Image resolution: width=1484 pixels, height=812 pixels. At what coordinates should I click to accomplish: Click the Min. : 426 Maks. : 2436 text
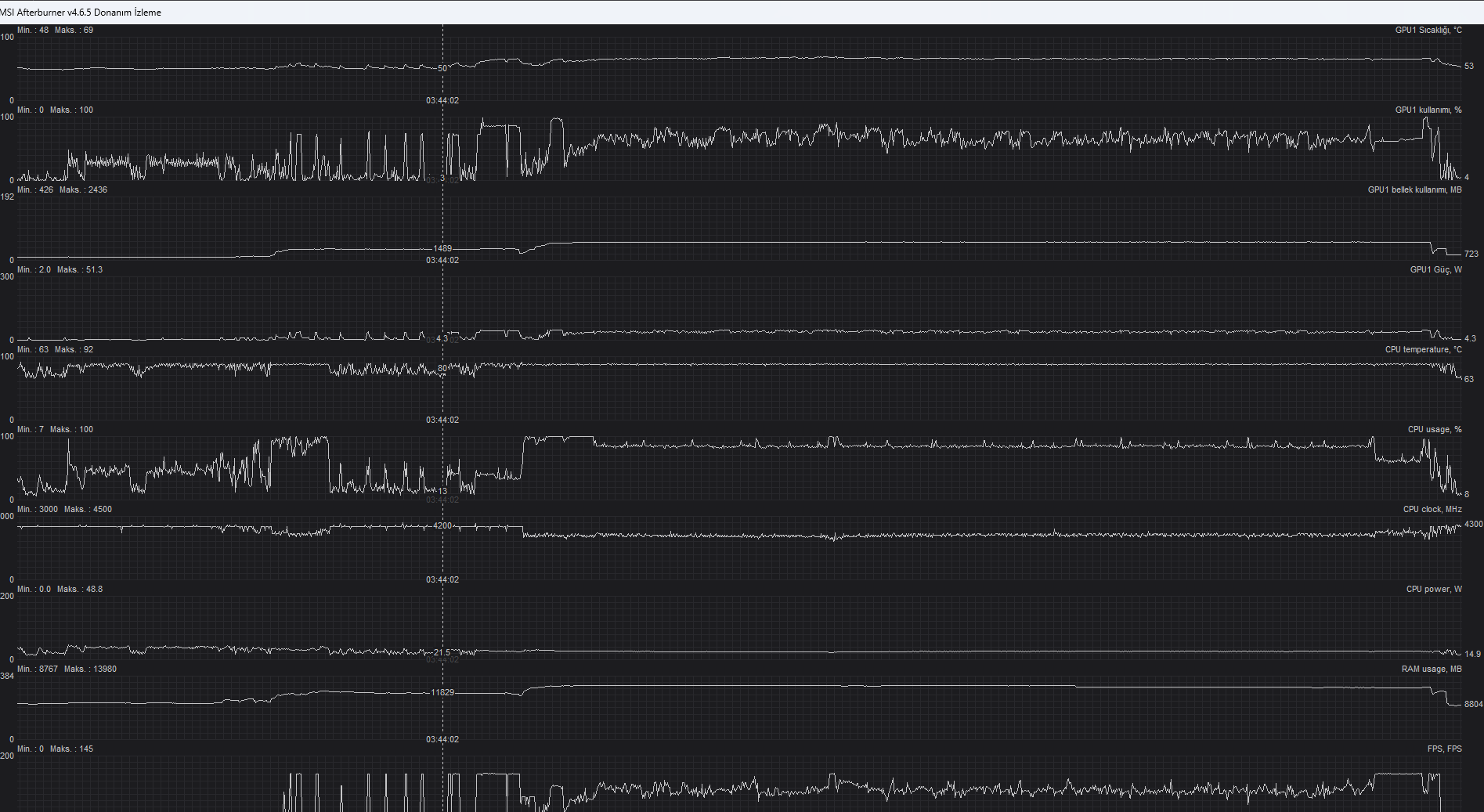[62, 190]
